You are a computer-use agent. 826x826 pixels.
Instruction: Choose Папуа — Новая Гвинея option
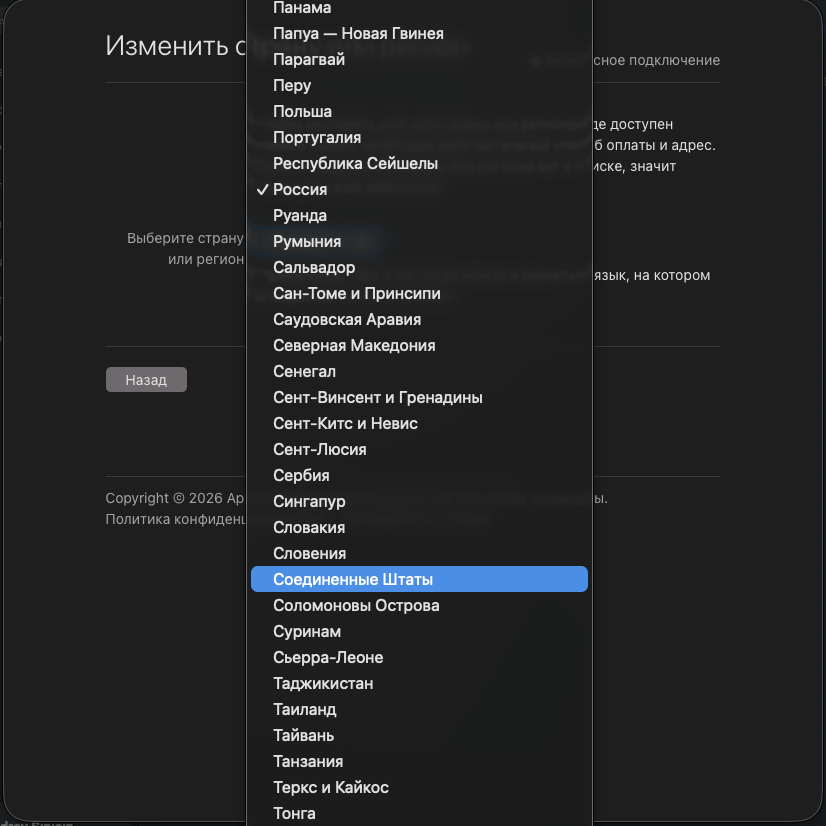point(358,34)
